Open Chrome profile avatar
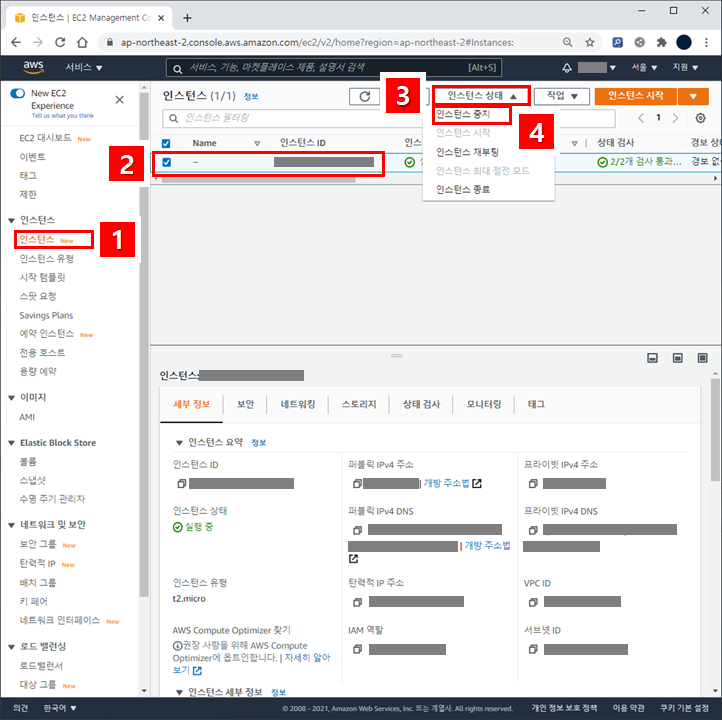The image size is (722, 720). click(x=684, y=42)
